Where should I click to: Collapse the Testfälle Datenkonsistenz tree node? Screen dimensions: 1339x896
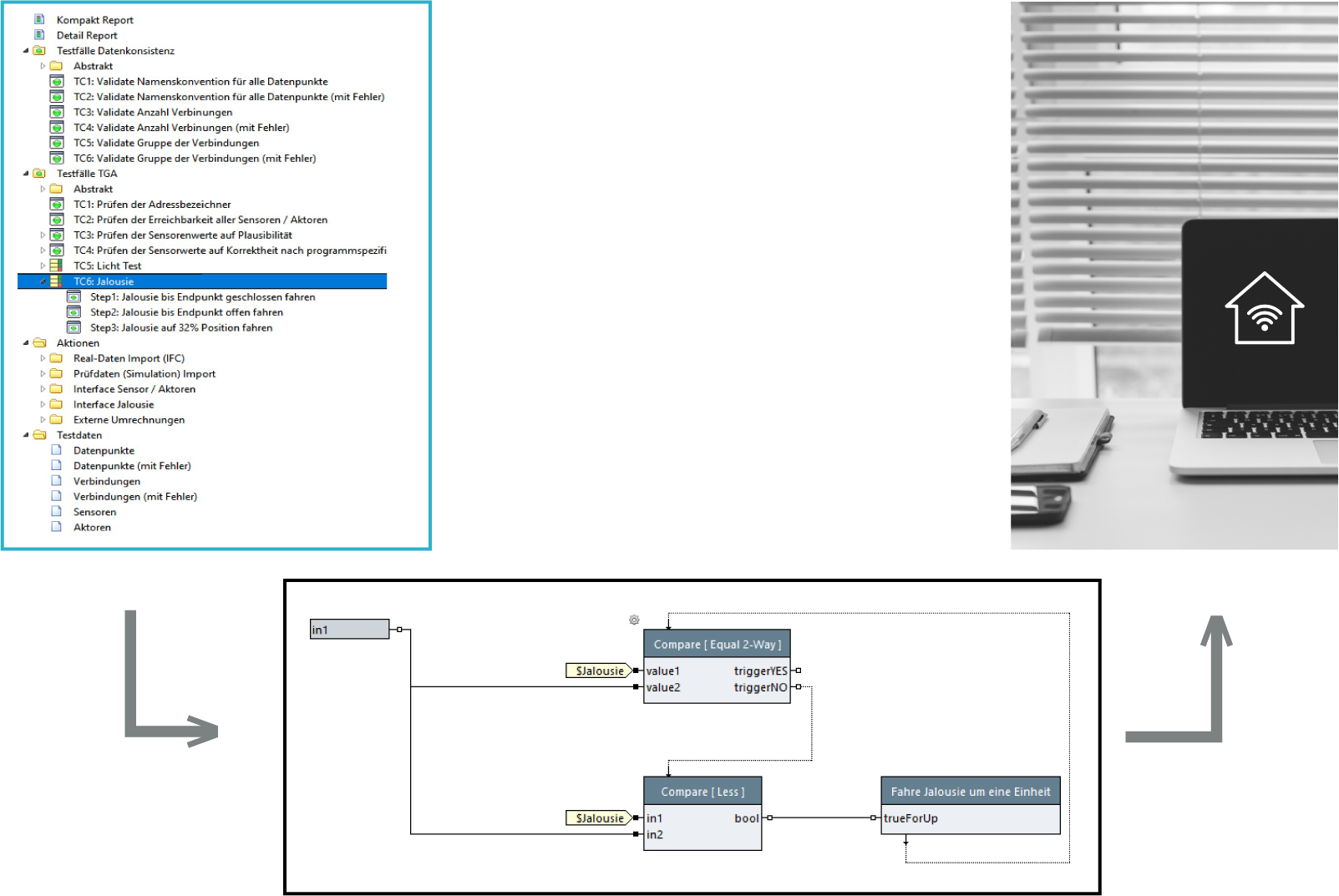pyautogui.click(x=26, y=50)
